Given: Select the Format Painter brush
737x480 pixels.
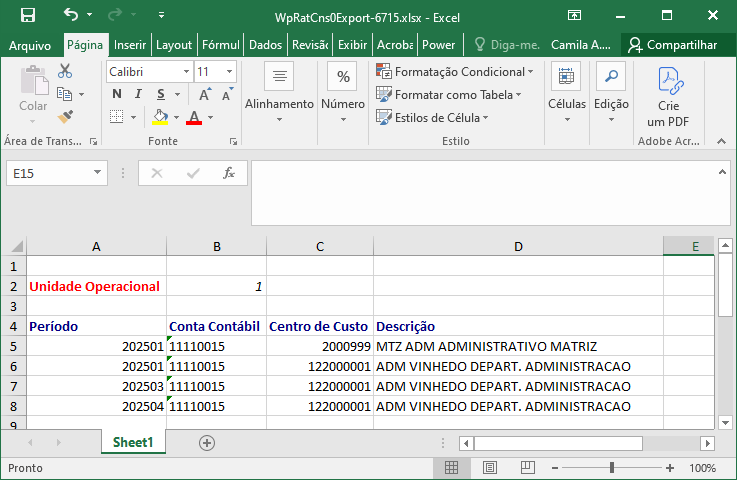Looking at the screenshot, I should click(x=65, y=117).
